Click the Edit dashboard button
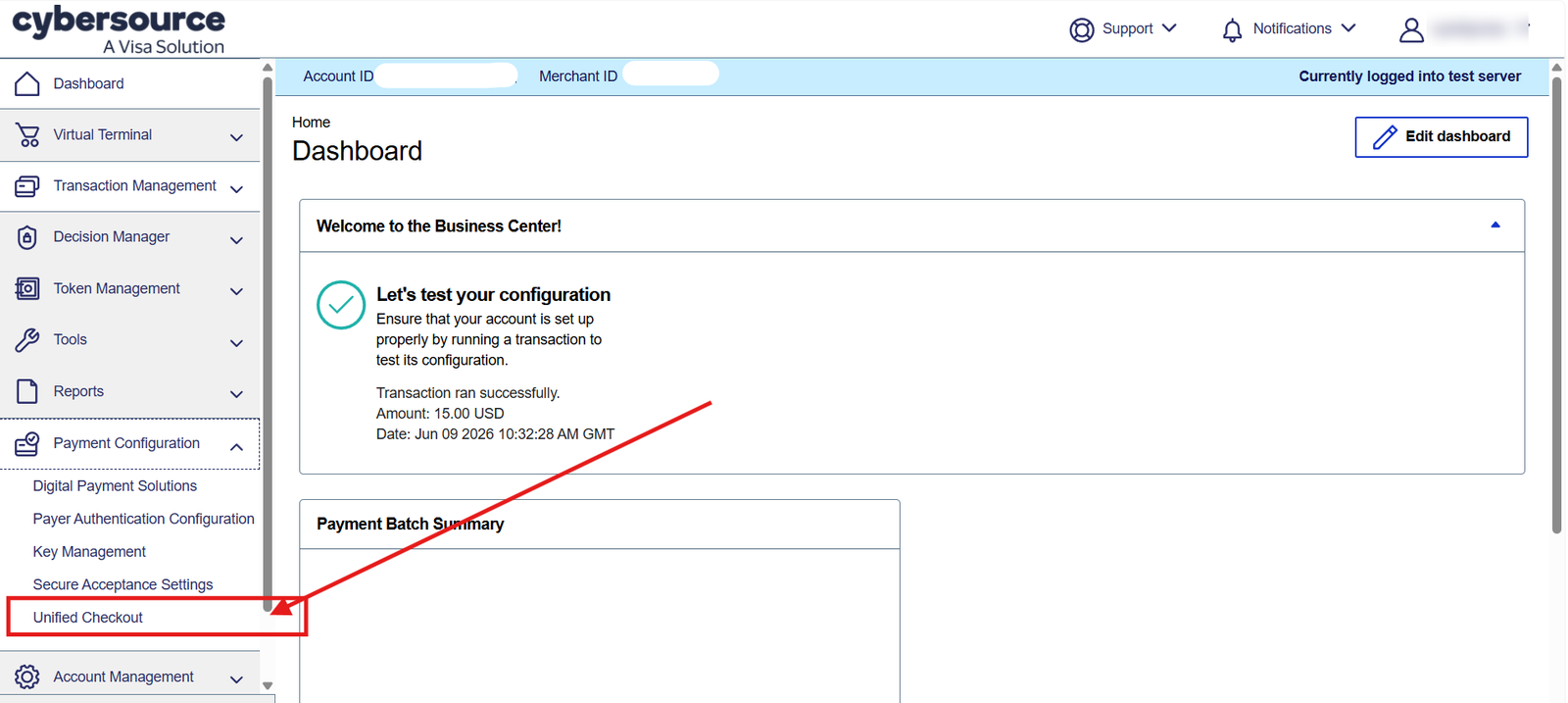This screenshot has width=1568, height=703. tap(1442, 137)
